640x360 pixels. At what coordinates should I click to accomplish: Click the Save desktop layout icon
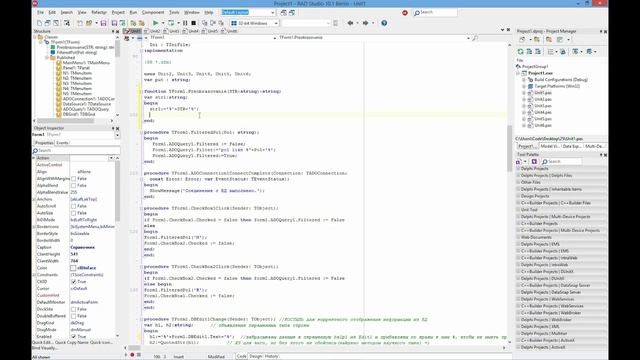(283, 13)
